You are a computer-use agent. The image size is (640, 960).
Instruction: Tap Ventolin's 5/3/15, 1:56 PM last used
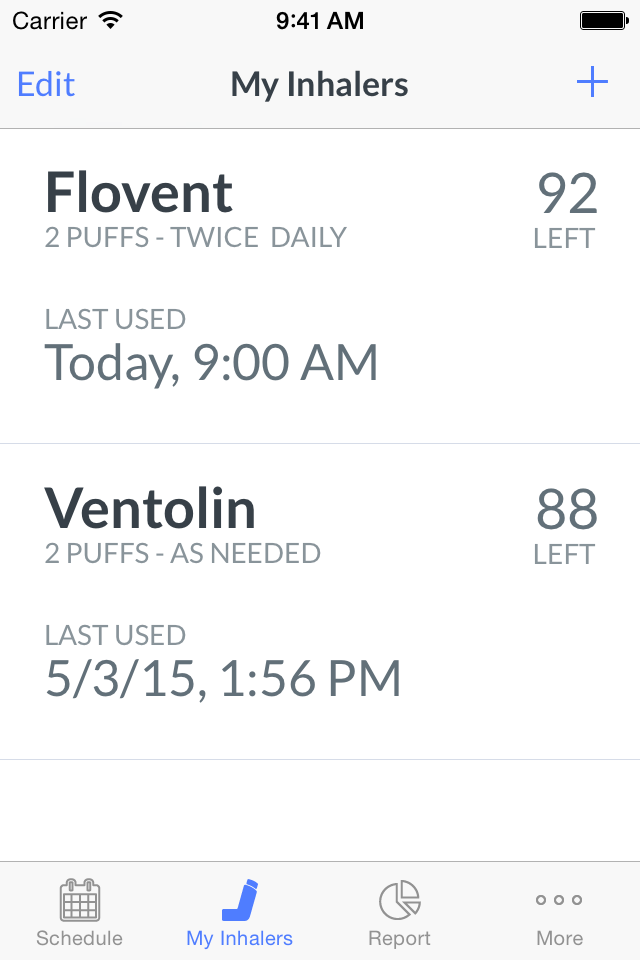pos(223,678)
